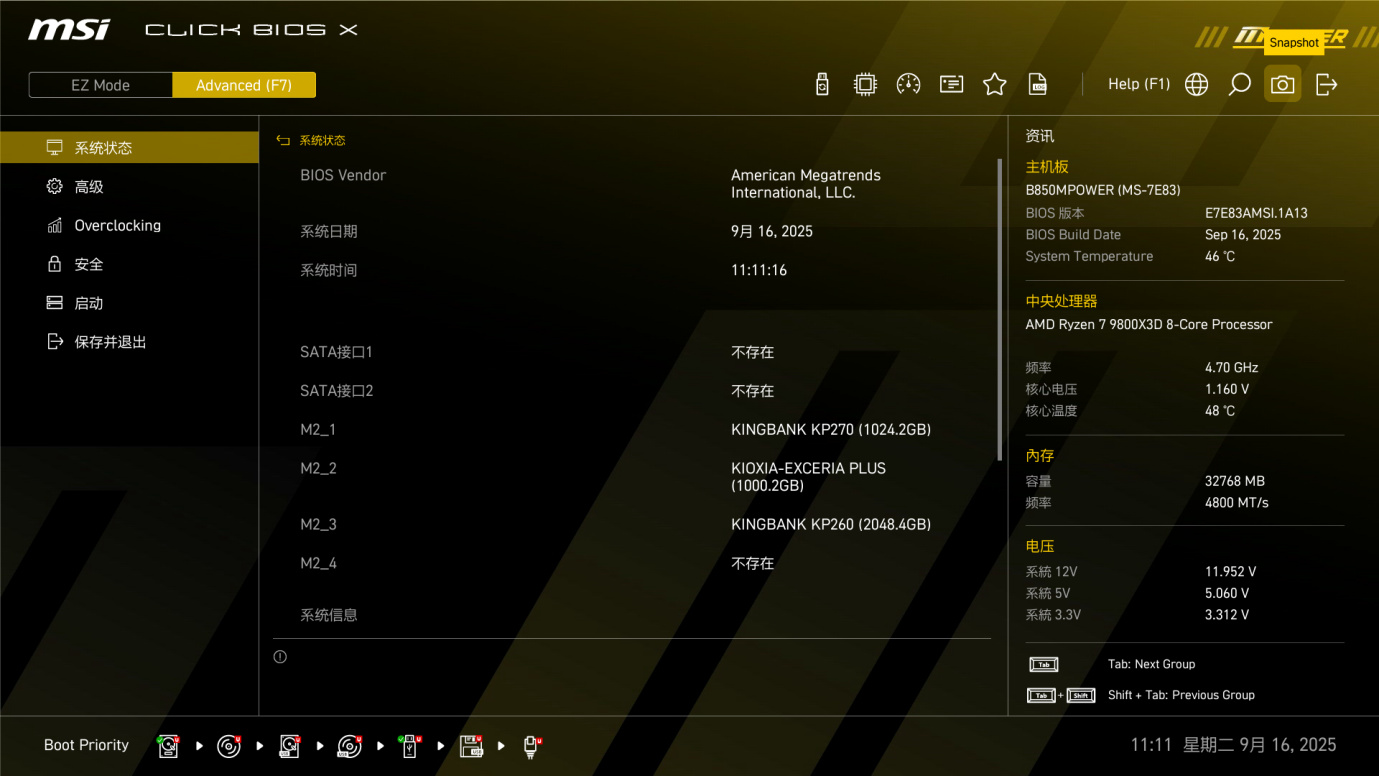Click the KINGBANK KP260 (2048.4GB) value
Screen dimensions: 1379x776
pos(831,524)
